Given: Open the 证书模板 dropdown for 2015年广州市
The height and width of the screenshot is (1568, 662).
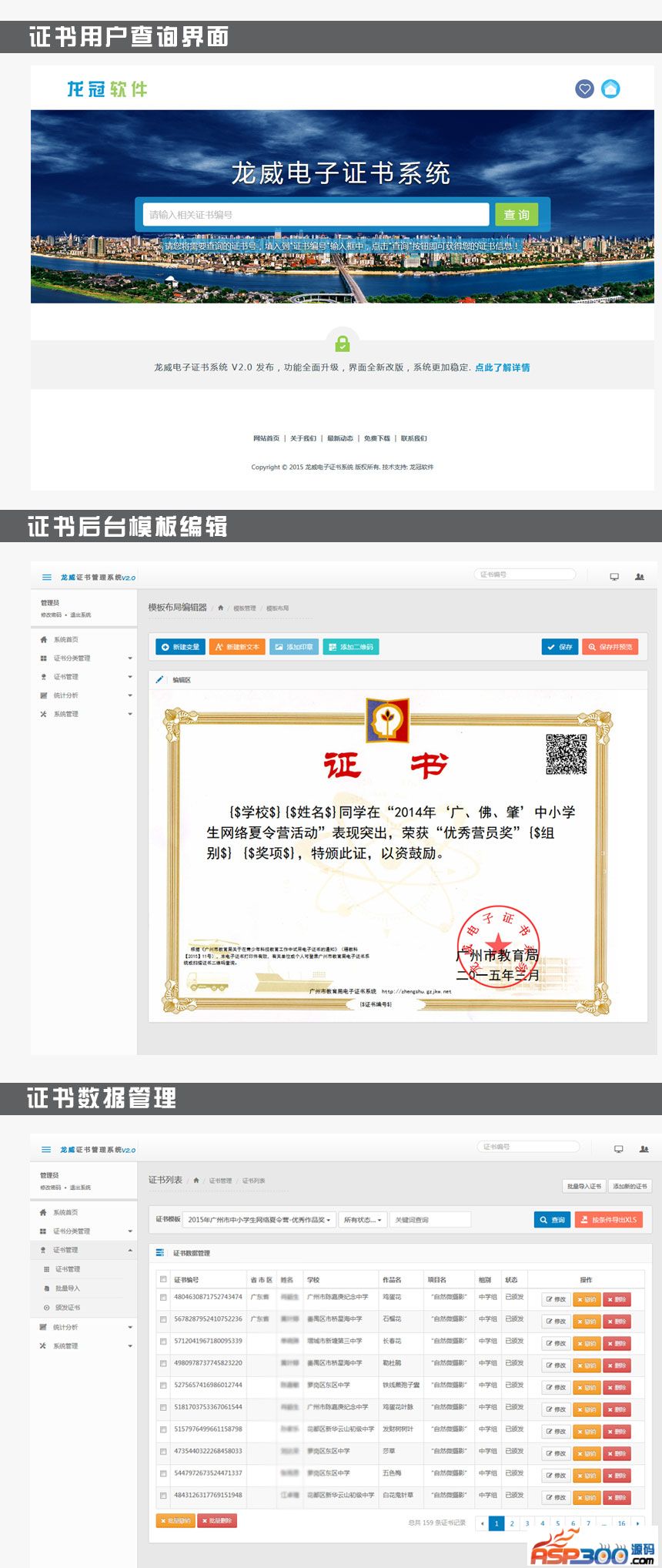Looking at the screenshot, I should coord(259,1220).
